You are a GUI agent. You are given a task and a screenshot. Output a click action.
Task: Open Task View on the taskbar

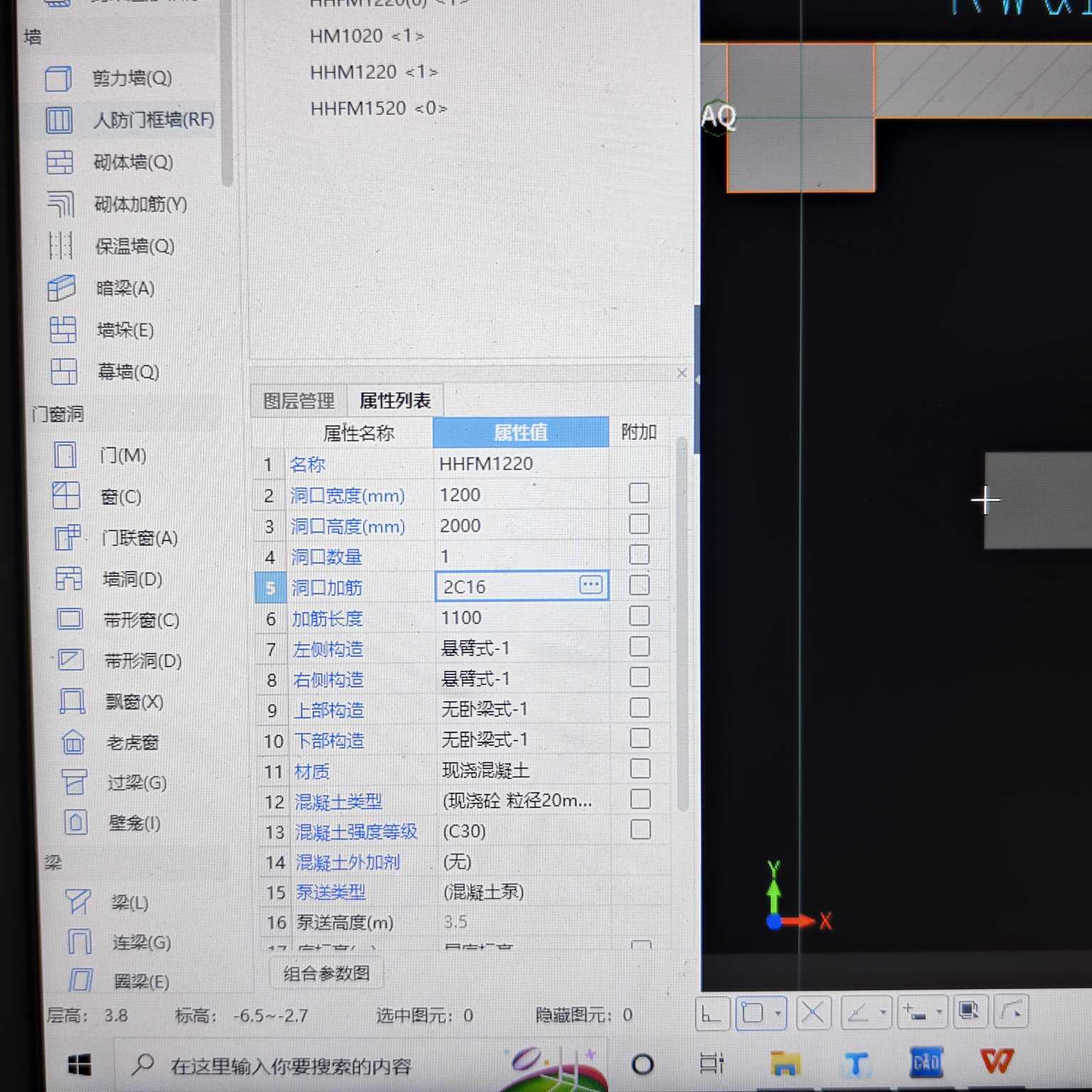(712, 1064)
